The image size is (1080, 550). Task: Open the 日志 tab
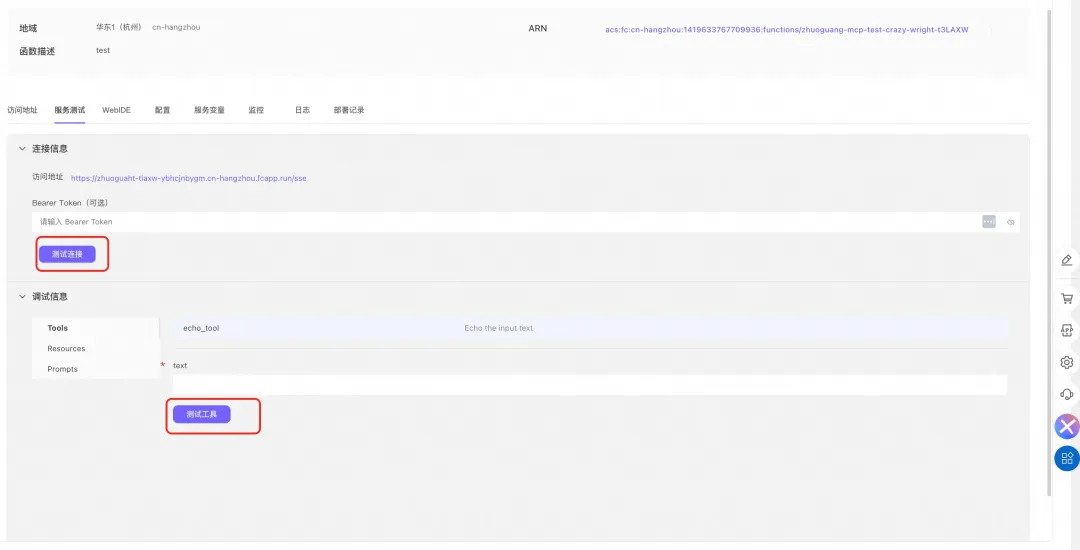click(302, 110)
